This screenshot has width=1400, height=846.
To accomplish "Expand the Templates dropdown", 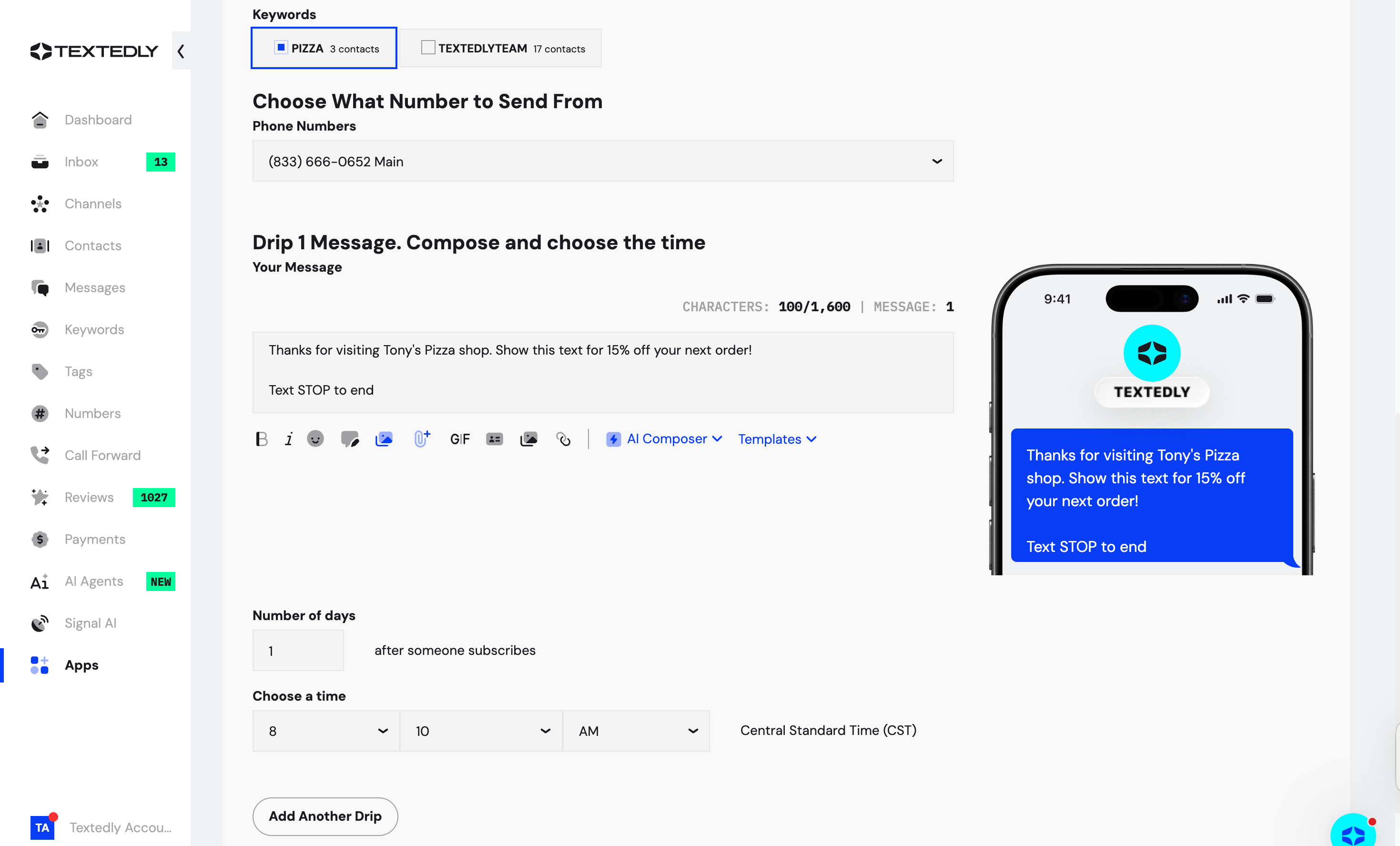I will (777, 438).
